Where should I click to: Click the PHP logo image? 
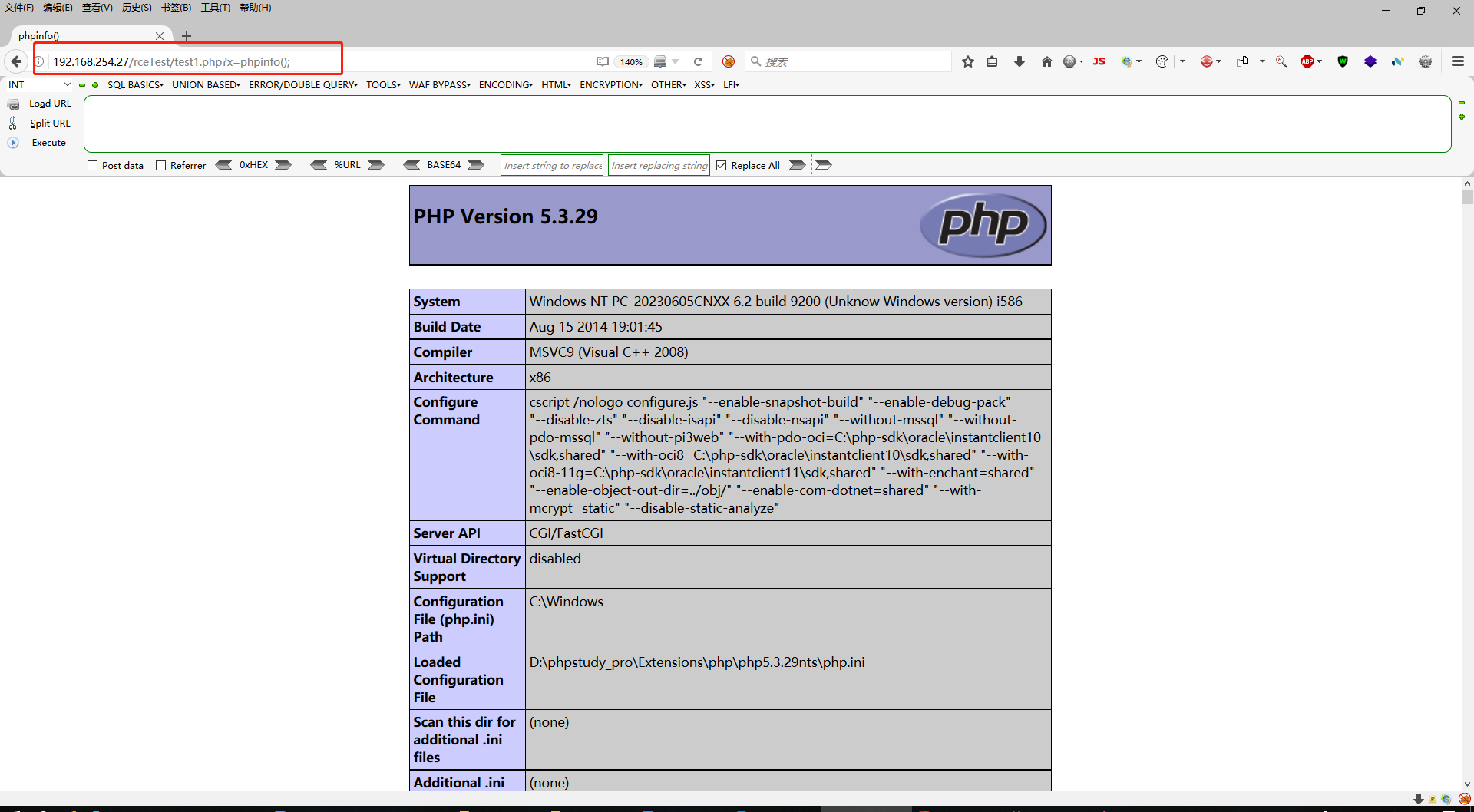[x=983, y=225]
